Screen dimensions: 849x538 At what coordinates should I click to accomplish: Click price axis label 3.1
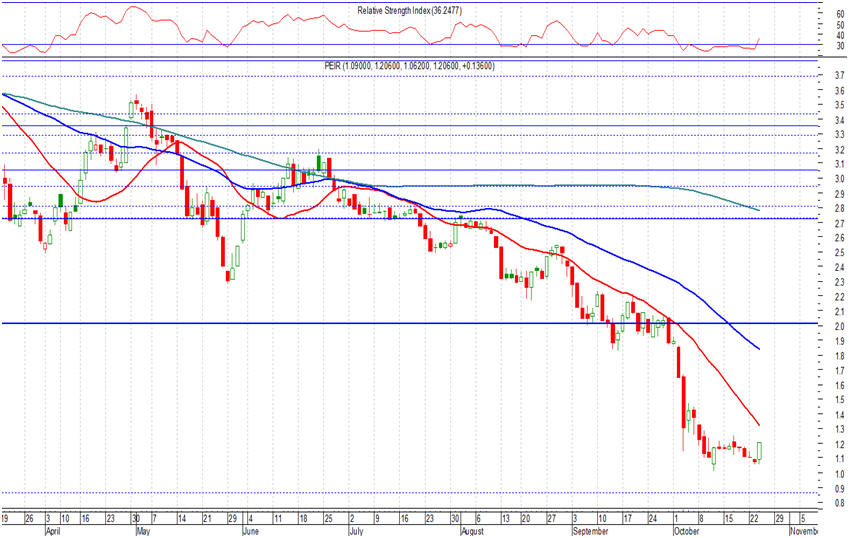click(x=840, y=164)
